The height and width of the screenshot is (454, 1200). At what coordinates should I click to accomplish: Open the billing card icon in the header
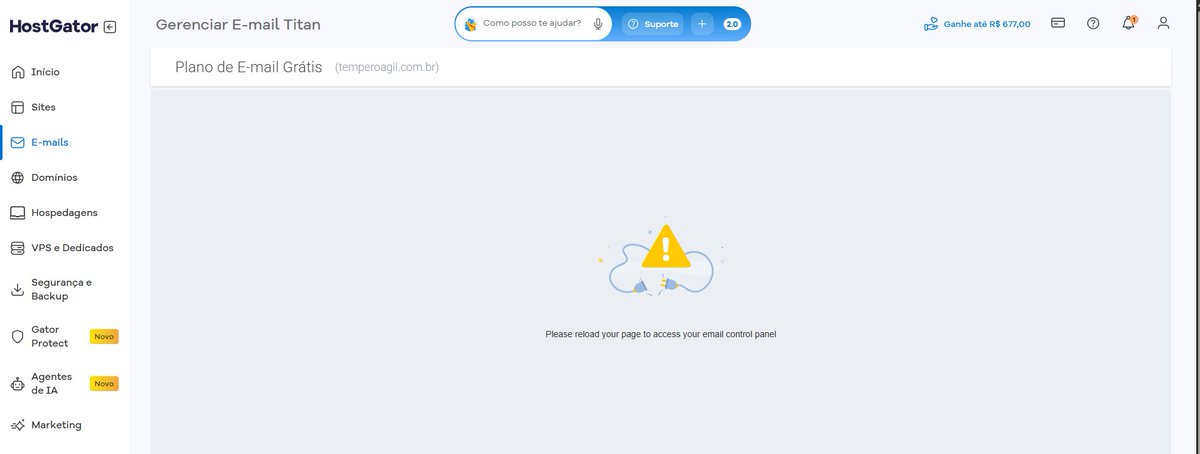[x=1058, y=23]
